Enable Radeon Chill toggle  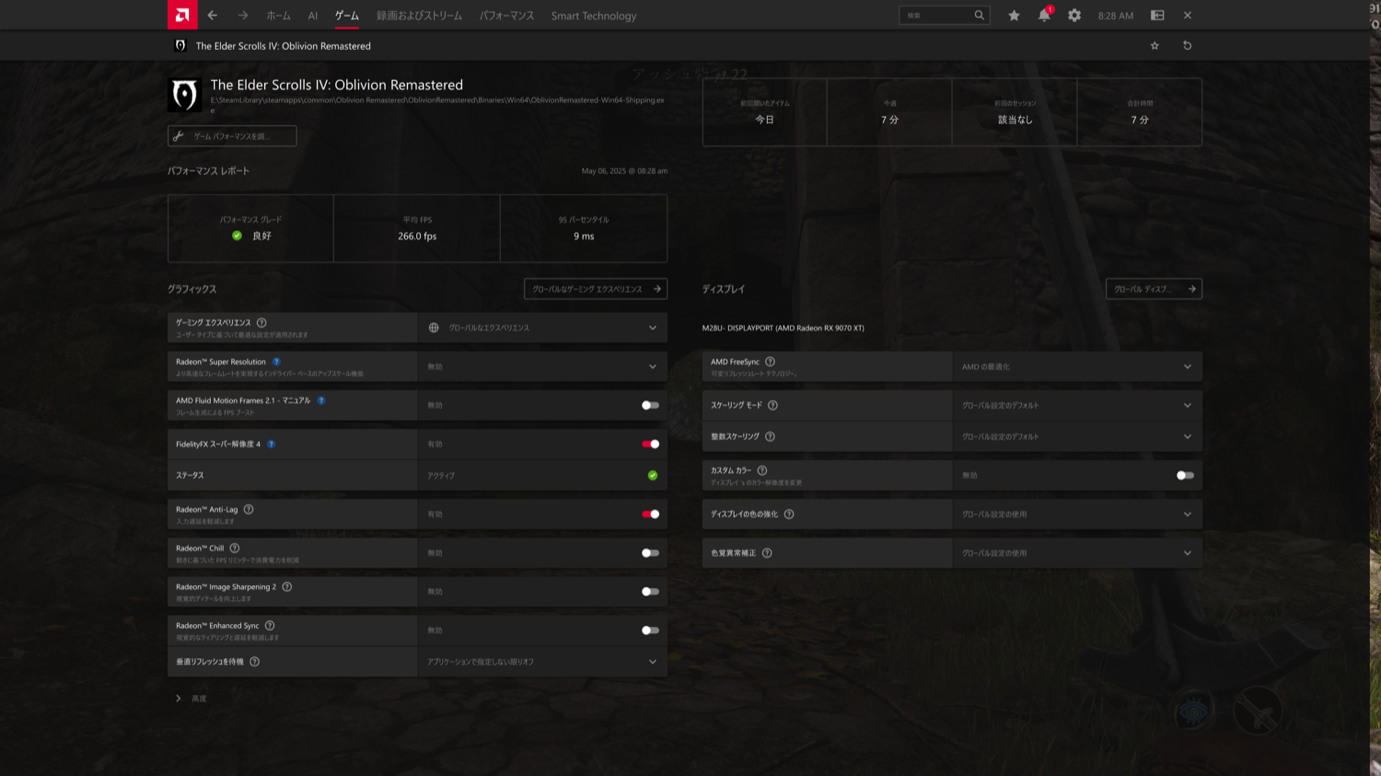(x=650, y=553)
